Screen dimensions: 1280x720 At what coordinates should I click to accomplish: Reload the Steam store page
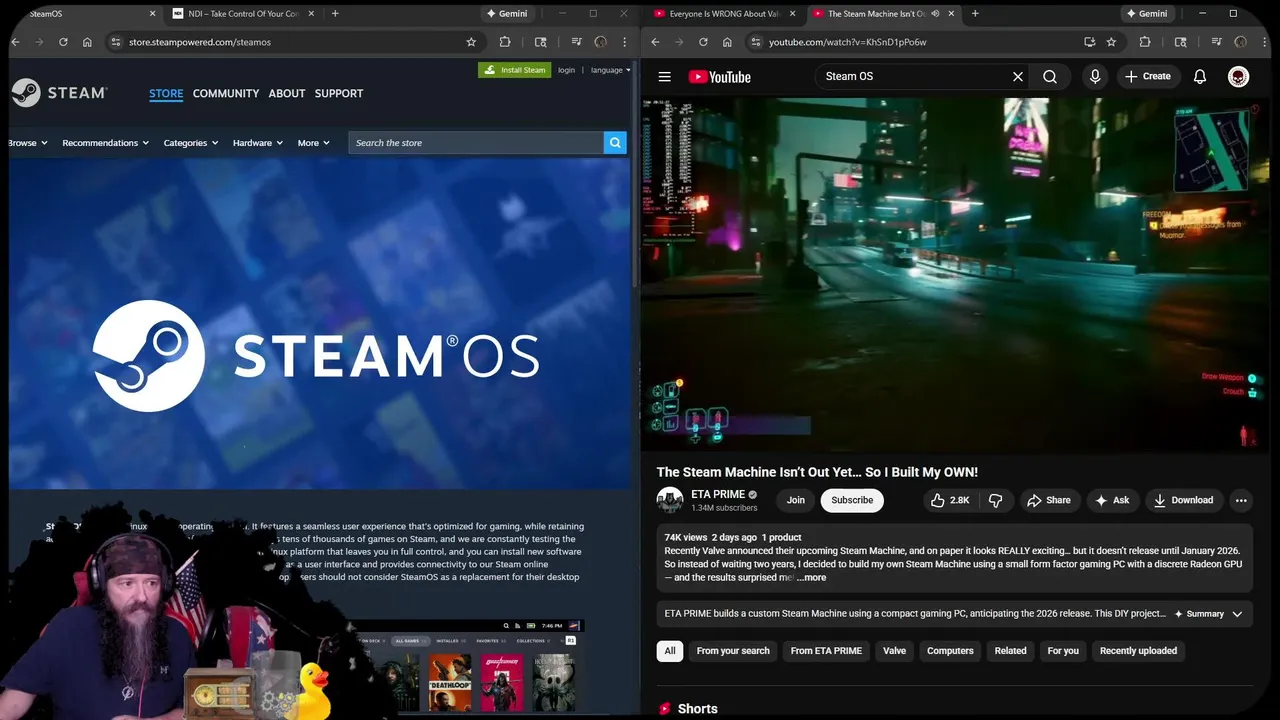click(63, 42)
